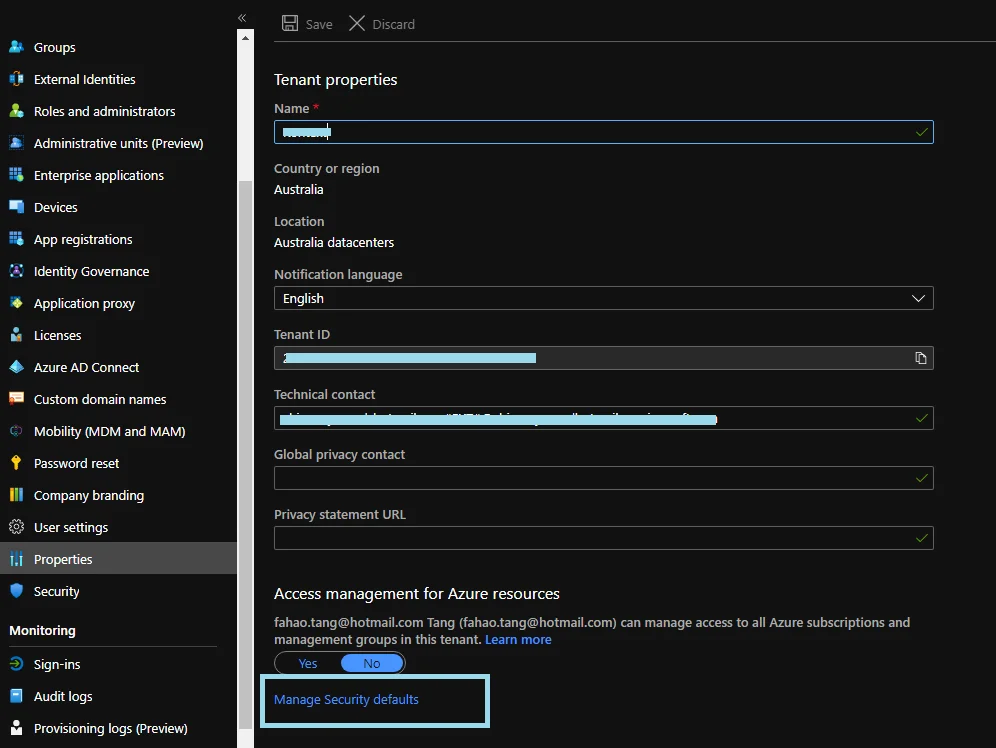Open the Notification language dropdown
This screenshot has width=996, height=748.
(x=603, y=298)
